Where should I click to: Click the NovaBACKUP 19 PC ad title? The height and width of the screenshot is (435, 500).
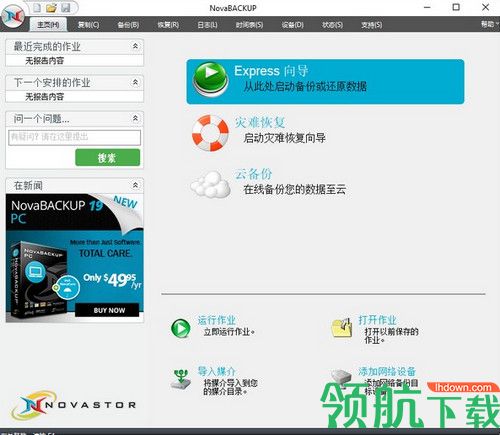pyautogui.click(x=57, y=211)
